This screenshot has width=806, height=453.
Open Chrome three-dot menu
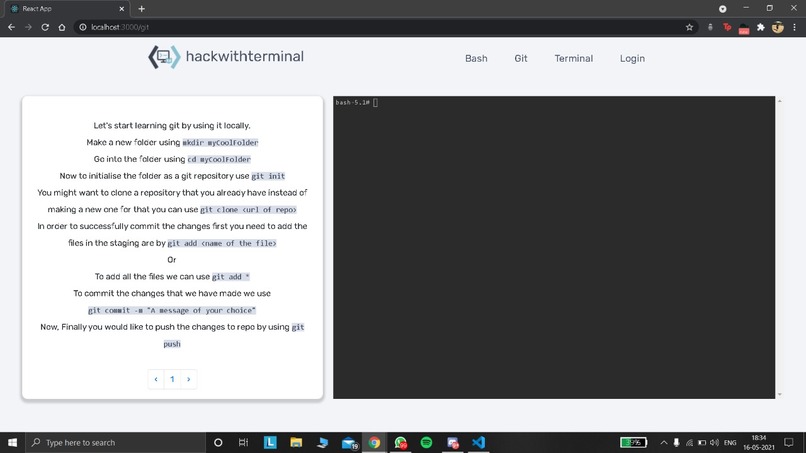click(x=795, y=27)
